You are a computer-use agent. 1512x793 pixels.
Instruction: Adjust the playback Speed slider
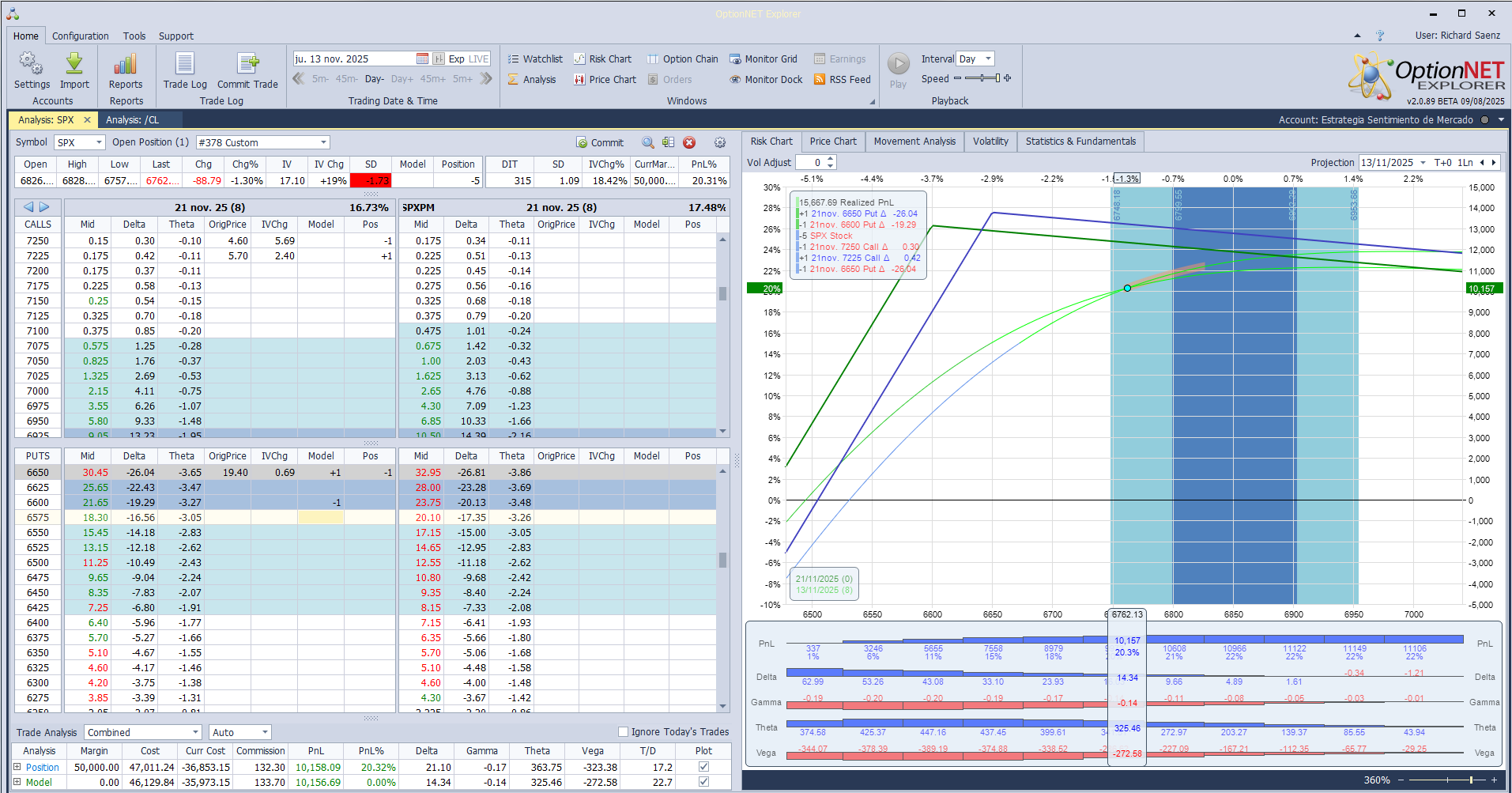coord(982,78)
